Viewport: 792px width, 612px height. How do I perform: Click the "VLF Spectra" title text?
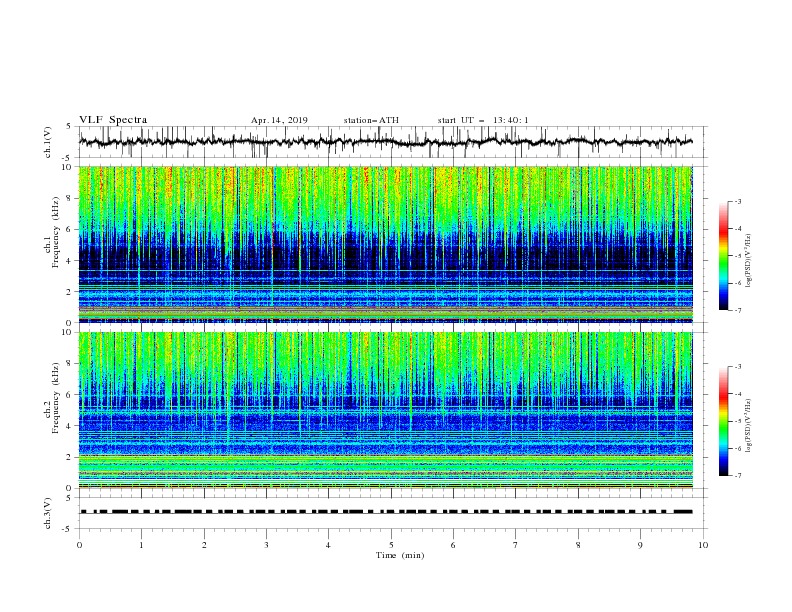[x=113, y=120]
